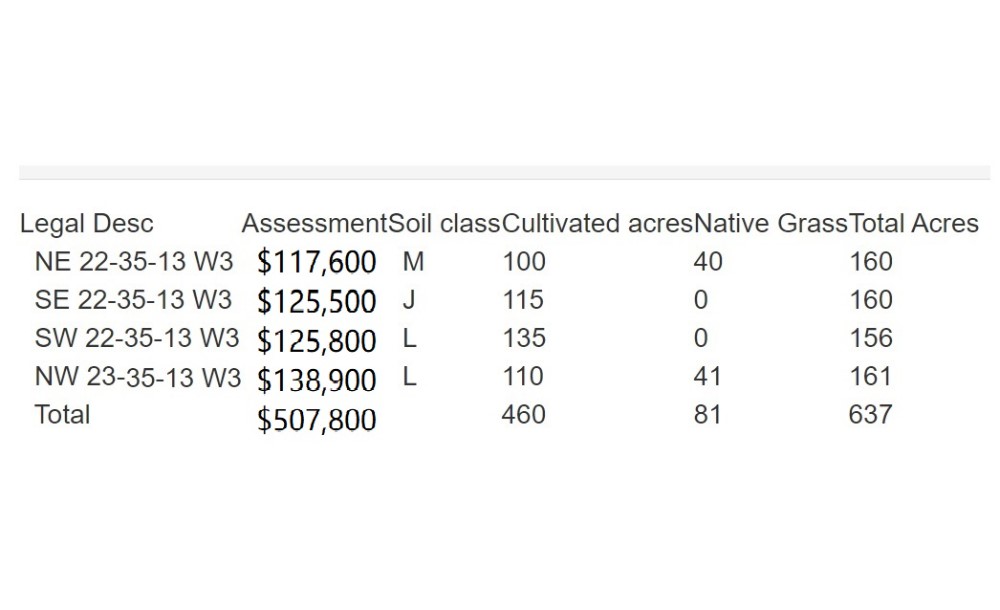
Task: Select the Assessment column header
Action: [x=314, y=224]
